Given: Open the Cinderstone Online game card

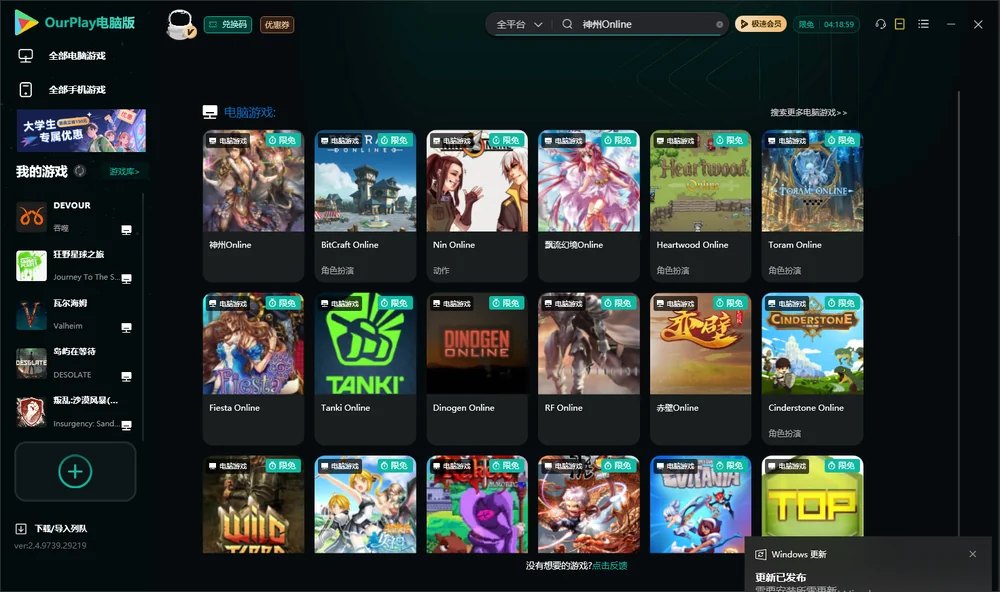Looking at the screenshot, I should [x=812, y=369].
